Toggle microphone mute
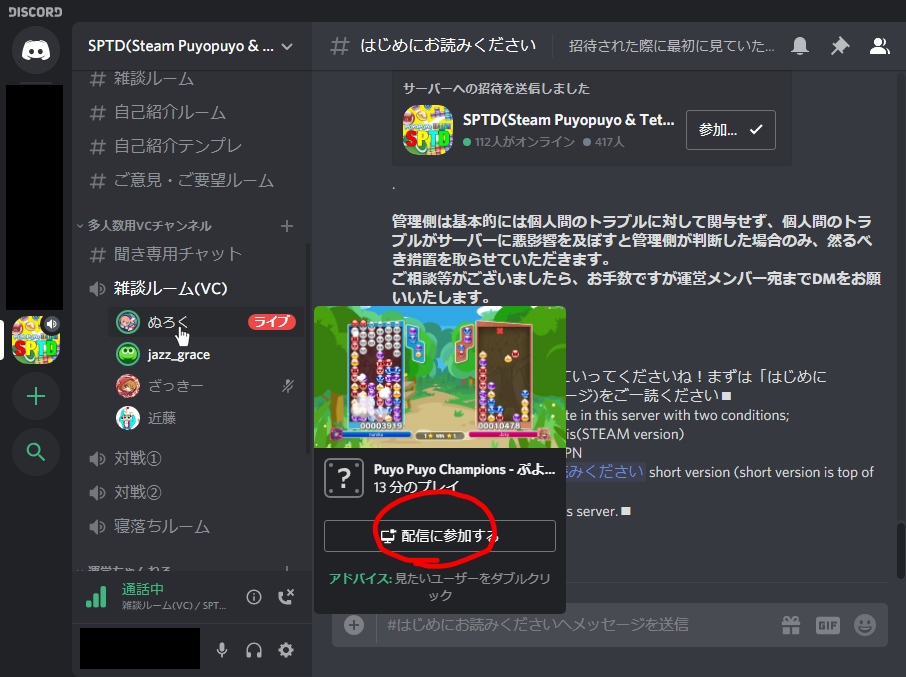This screenshot has width=906, height=677. point(222,650)
